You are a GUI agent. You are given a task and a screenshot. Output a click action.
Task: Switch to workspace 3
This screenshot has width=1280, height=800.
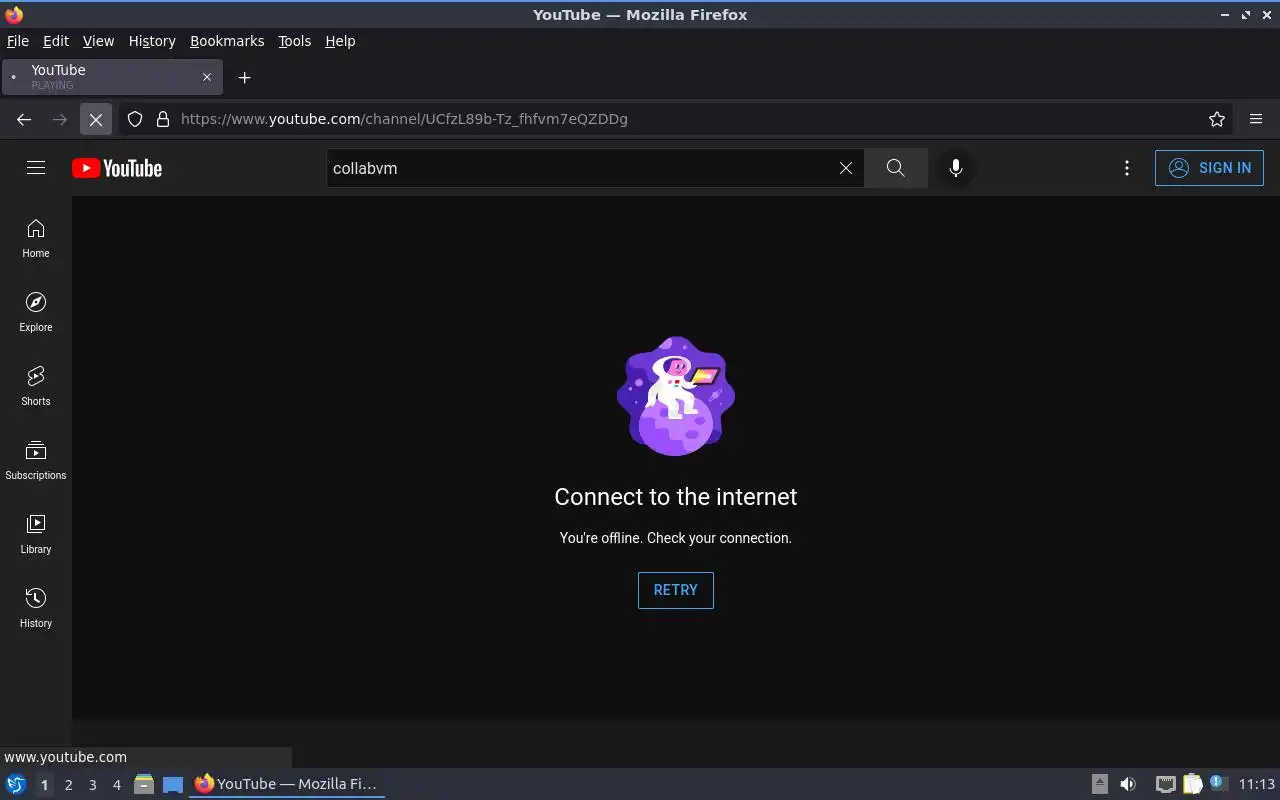click(x=93, y=785)
